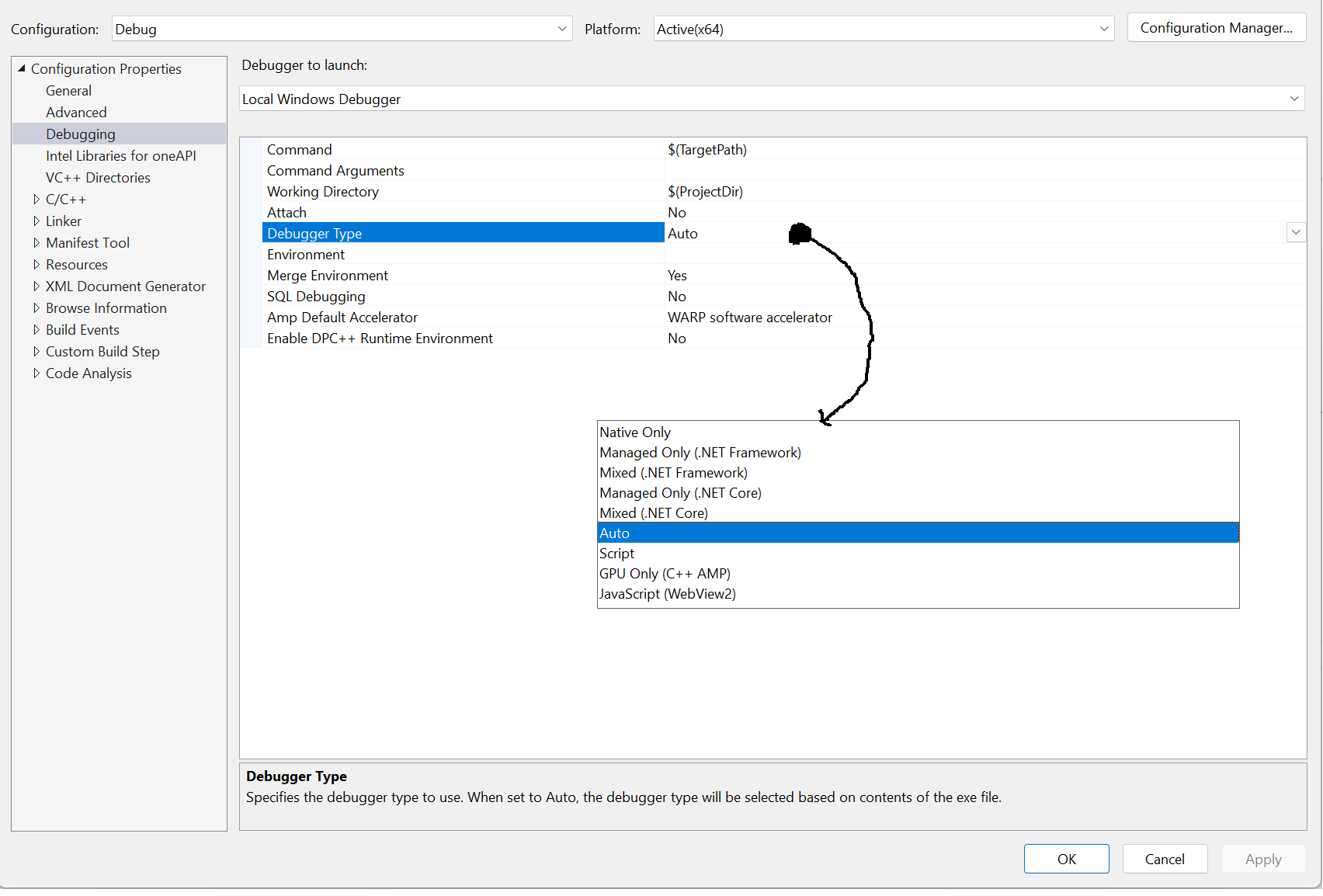Click the Configuration Manager button
The image size is (1323, 896).
[1216, 27]
